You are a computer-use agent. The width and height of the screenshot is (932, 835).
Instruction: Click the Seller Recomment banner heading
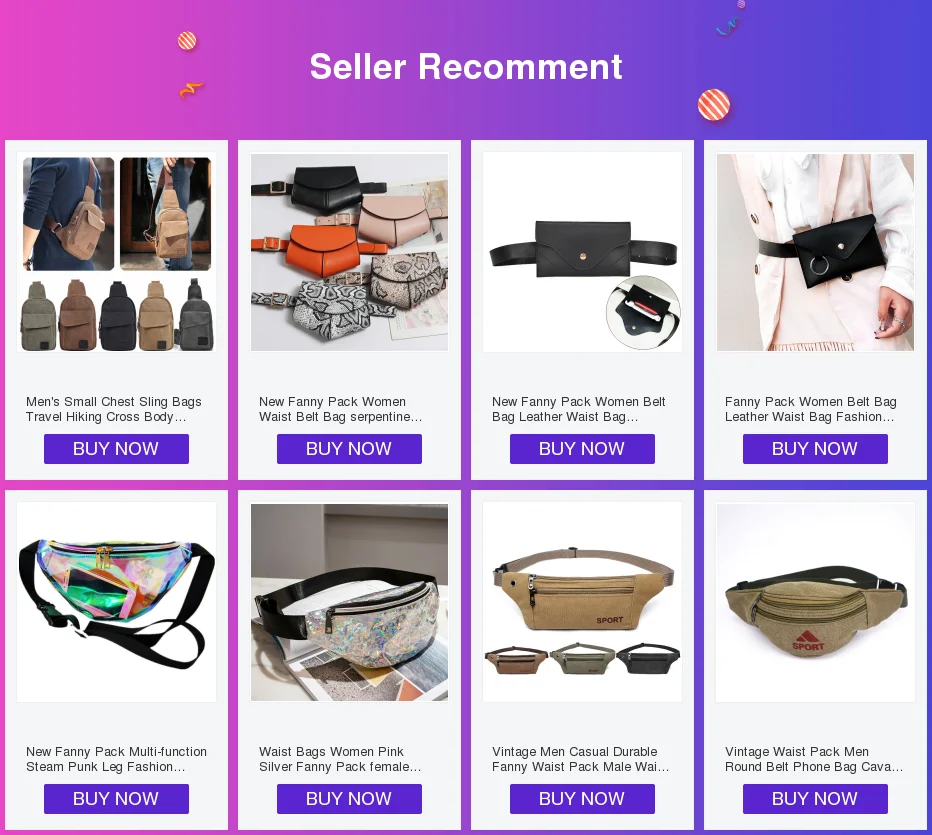click(466, 66)
